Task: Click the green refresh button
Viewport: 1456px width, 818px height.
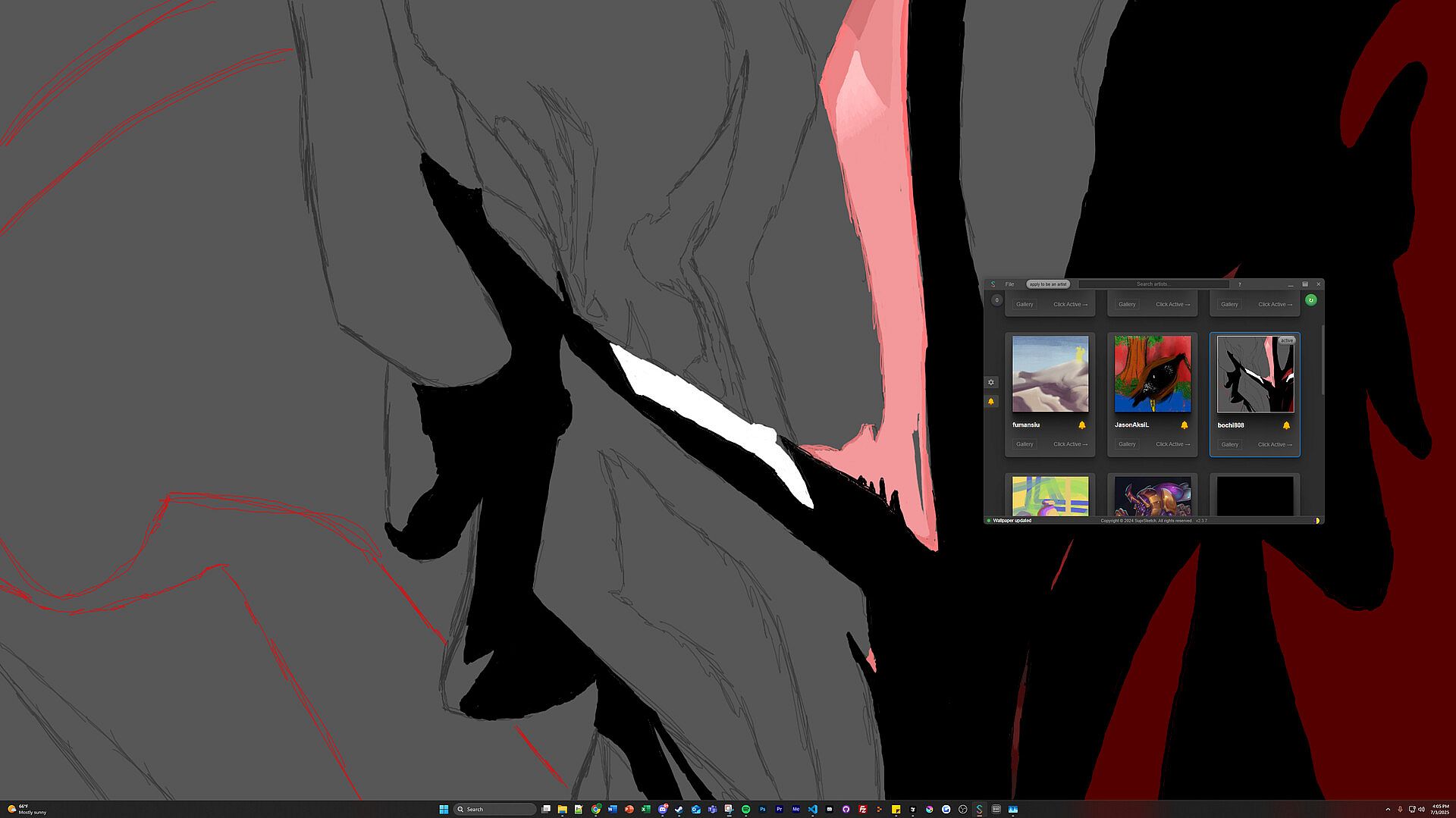Action: point(1310,300)
